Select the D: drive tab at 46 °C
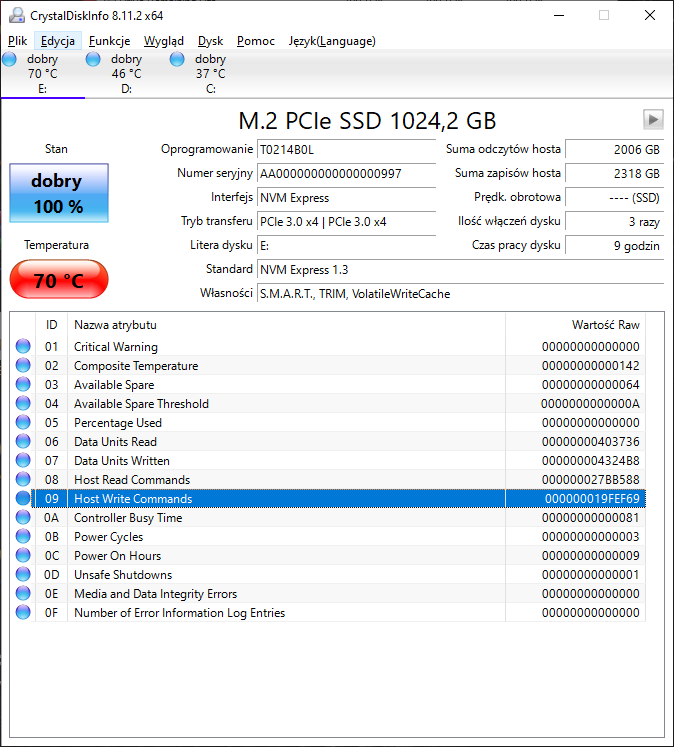674x747 pixels. pyautogui.click(x=126, y=74)
